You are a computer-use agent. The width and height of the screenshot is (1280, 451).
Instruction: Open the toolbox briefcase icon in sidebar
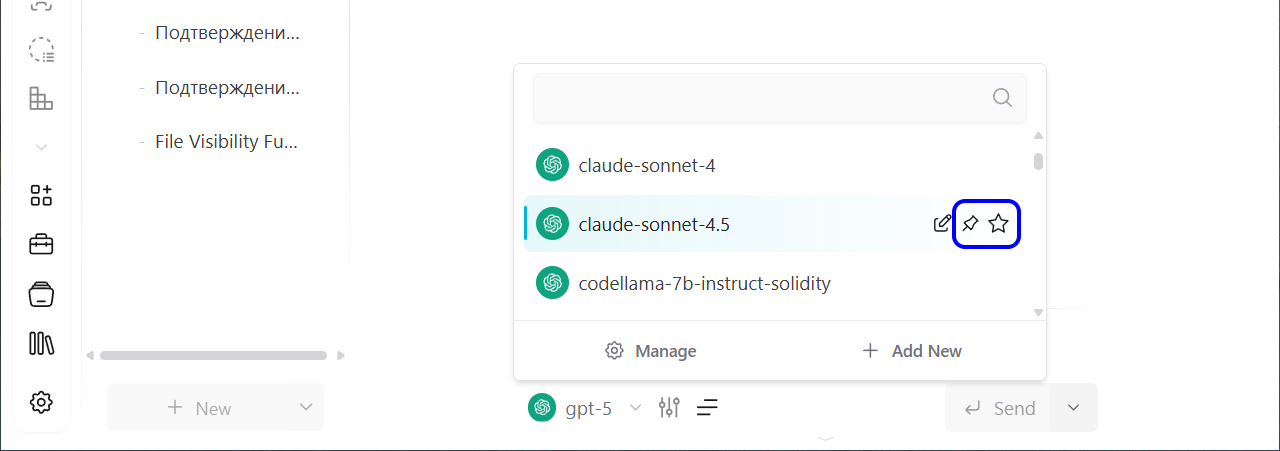point(41,244)
